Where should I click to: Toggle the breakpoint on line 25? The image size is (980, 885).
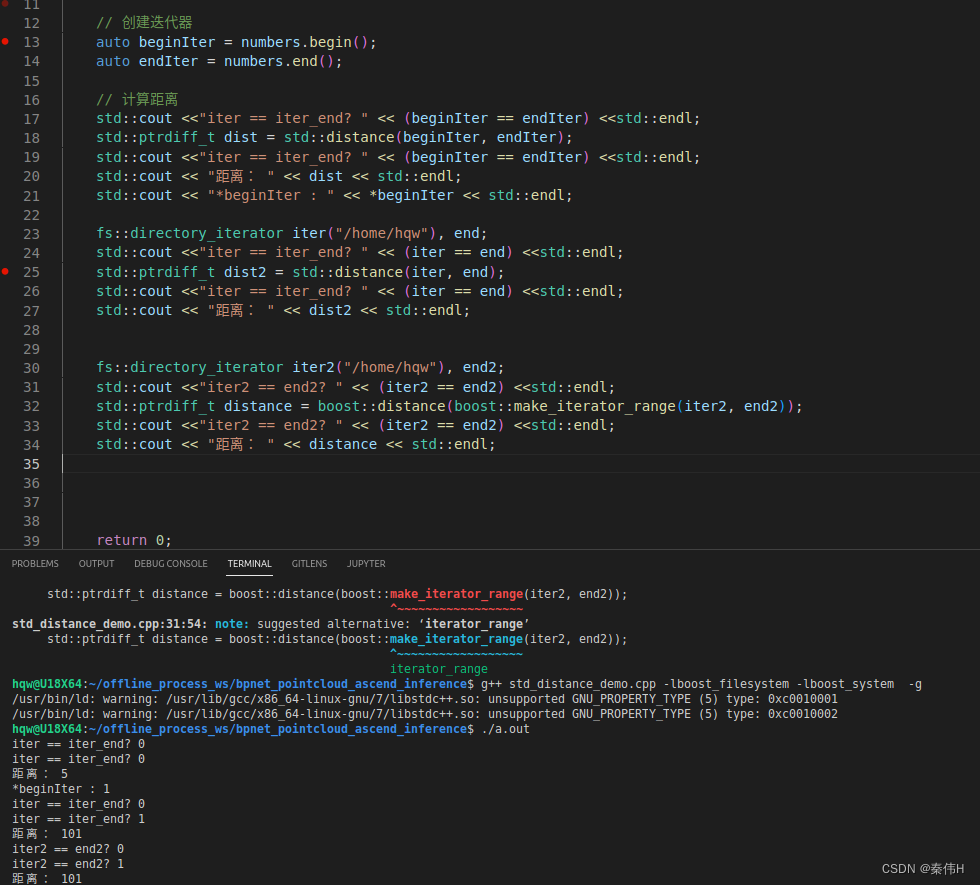pos(5,271)
